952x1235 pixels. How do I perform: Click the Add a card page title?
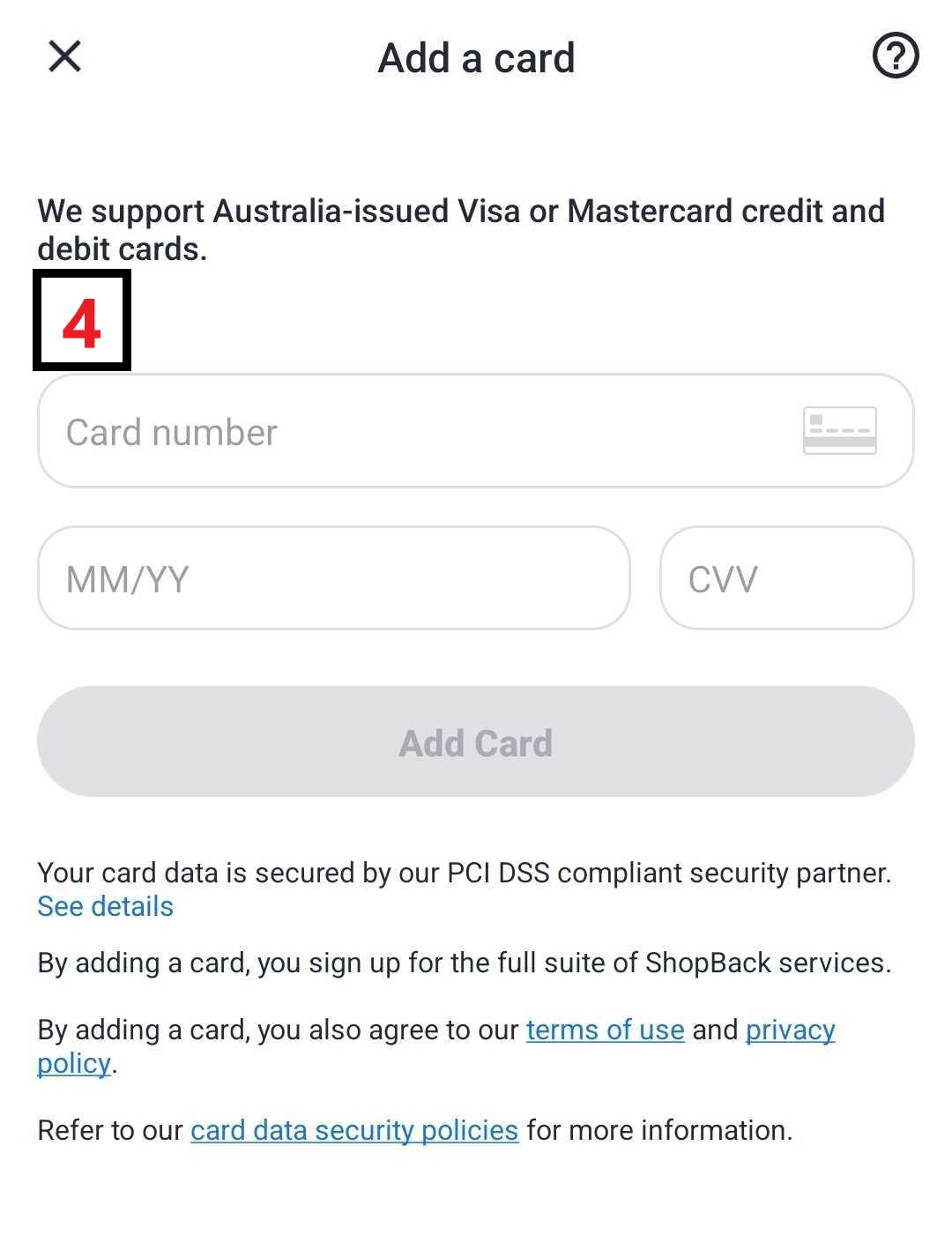point(476,58)
